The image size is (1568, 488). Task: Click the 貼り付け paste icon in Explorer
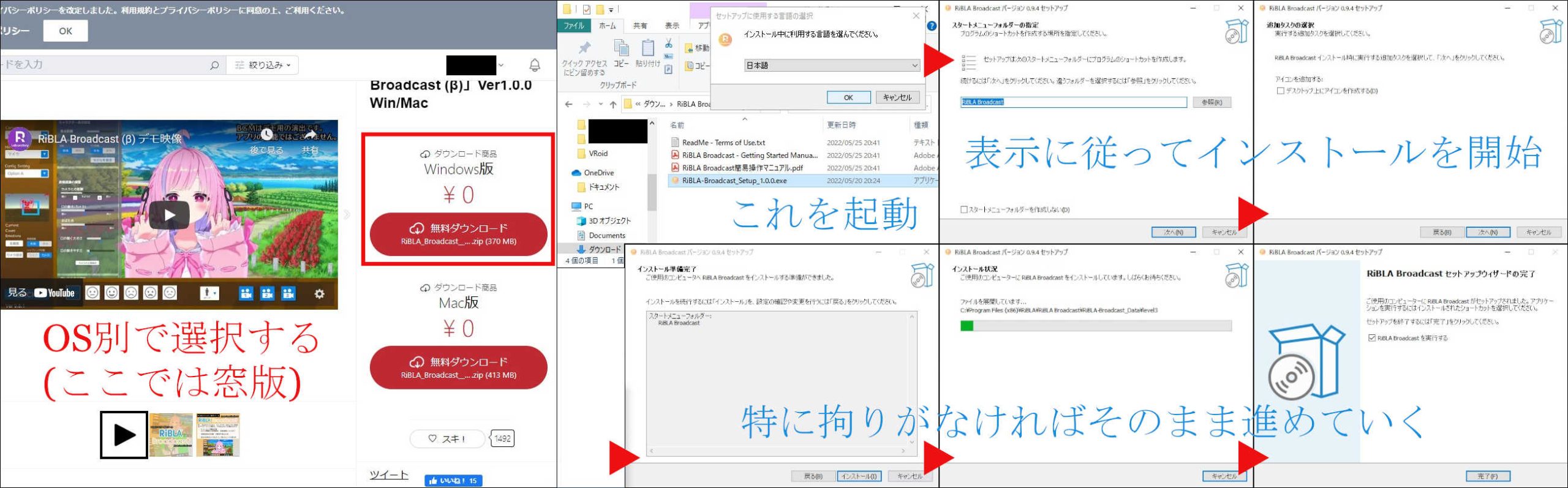tap(647, 48)
